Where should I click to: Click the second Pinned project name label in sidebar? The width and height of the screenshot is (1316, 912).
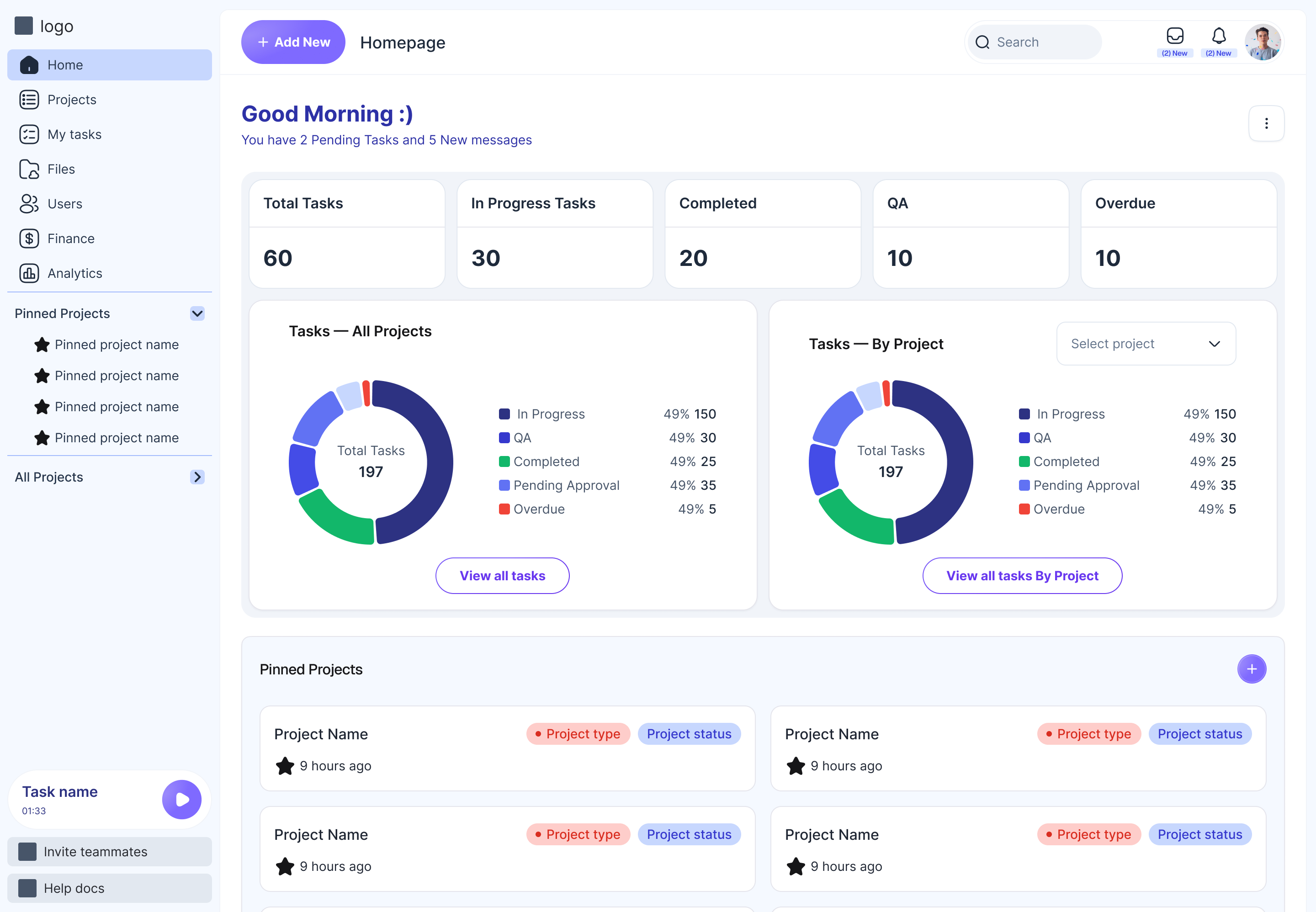pyautogui.click(x=117, y=376)
